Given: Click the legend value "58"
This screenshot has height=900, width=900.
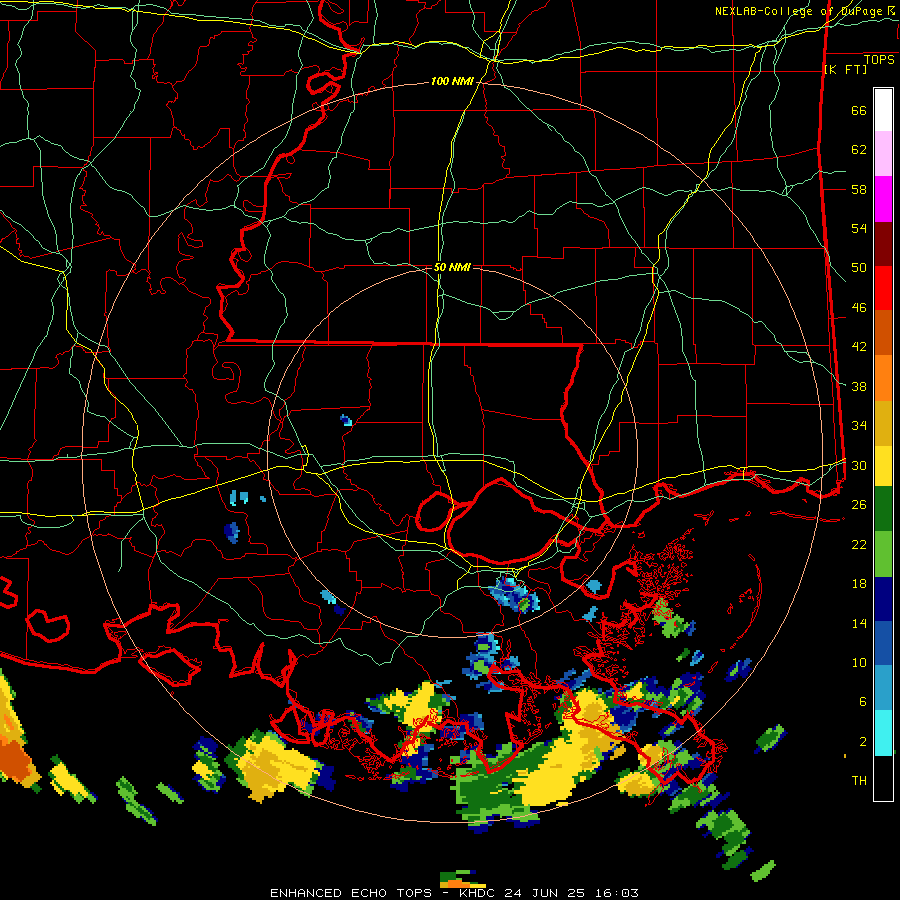Looking at the screenshot, I should point(859,189).
